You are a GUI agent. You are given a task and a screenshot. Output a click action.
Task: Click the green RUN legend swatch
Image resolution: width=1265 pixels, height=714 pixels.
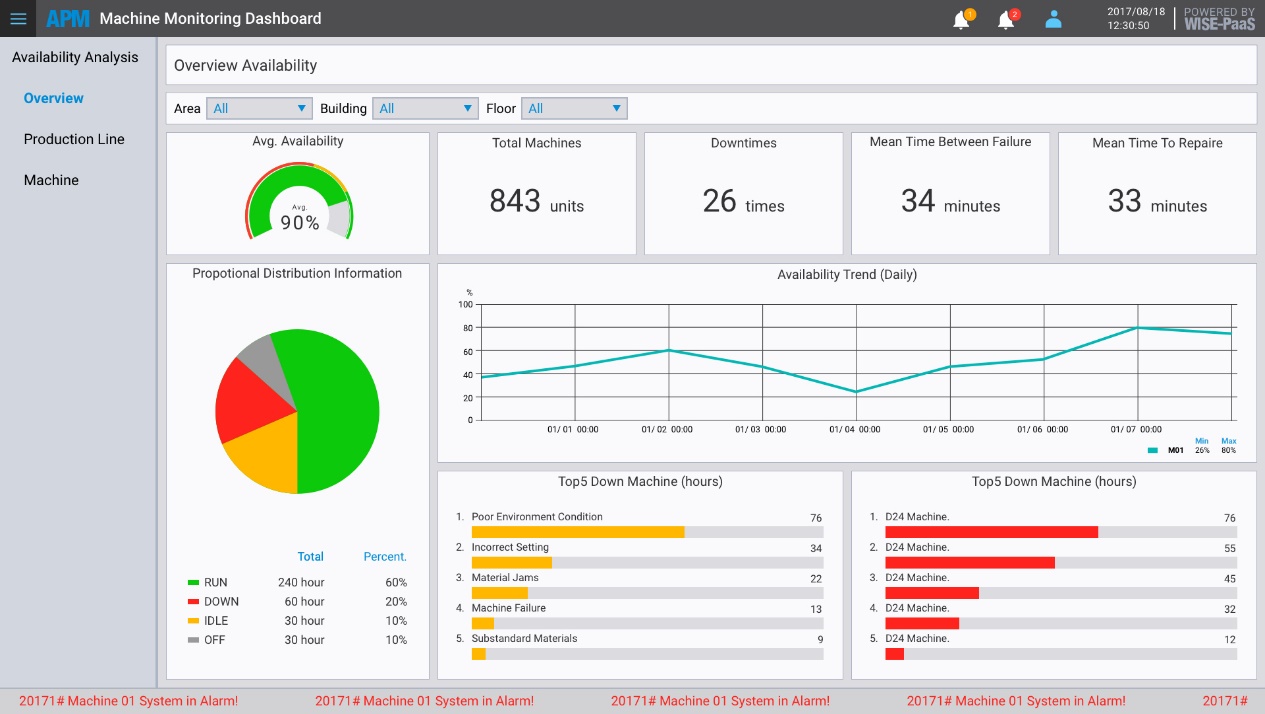click(x=193, y=582)
